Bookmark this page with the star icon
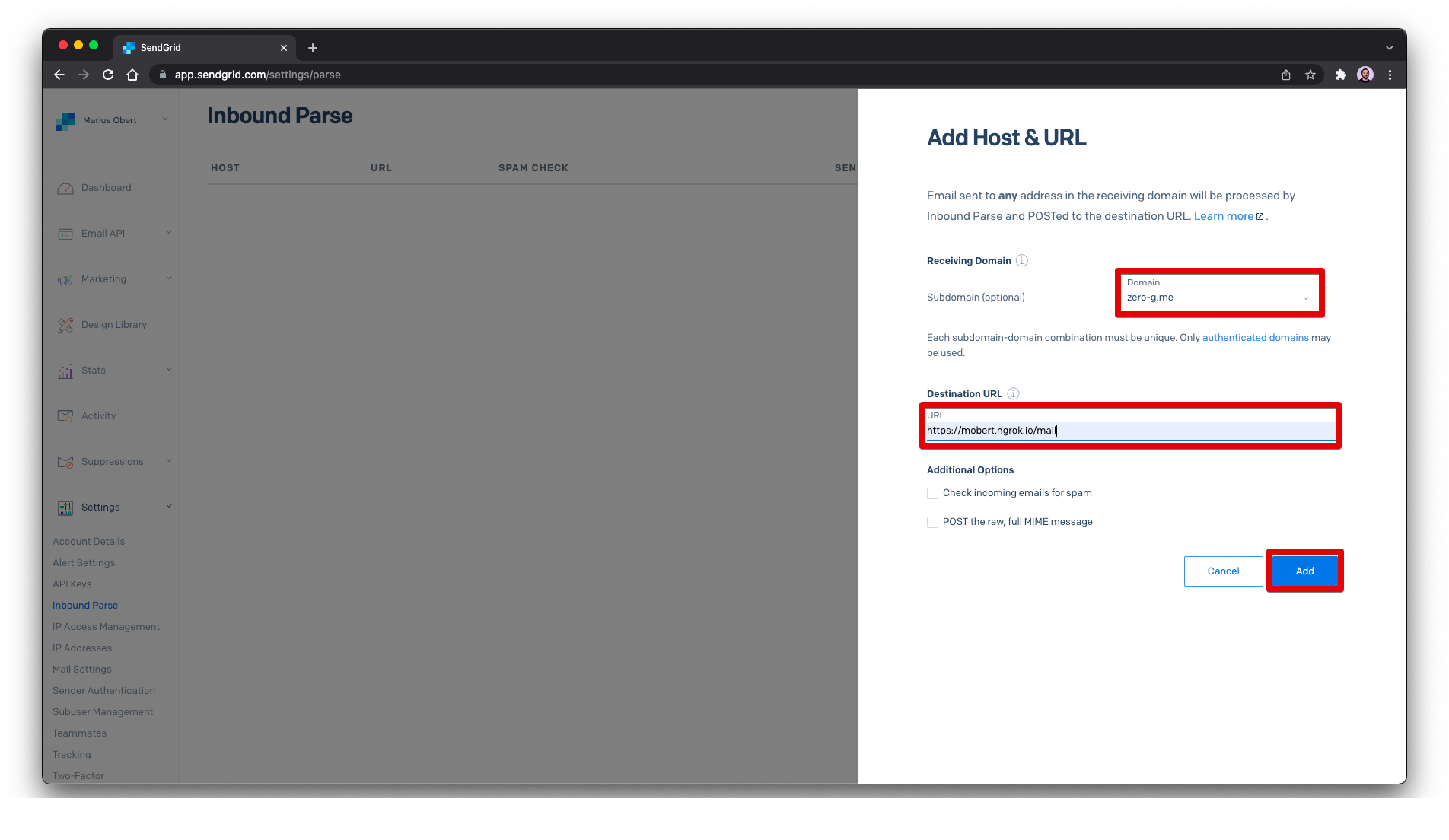1449x840 pixels. 1310,75
